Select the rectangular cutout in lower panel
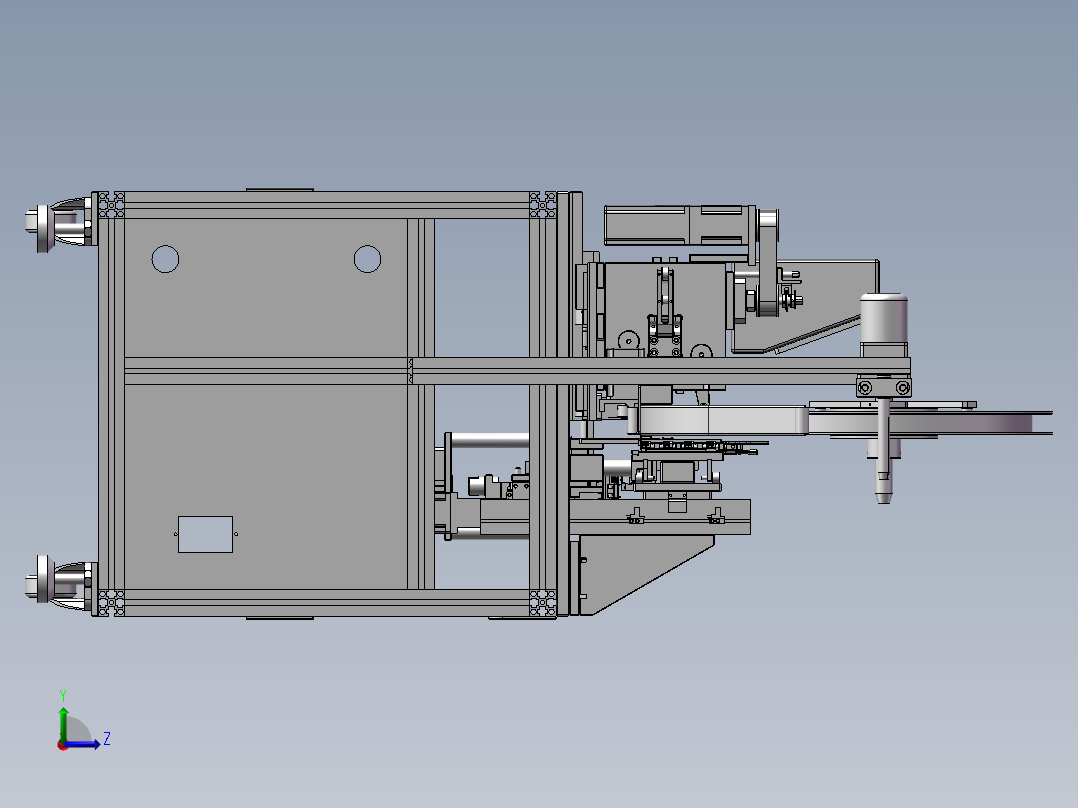 pos(206,534)
